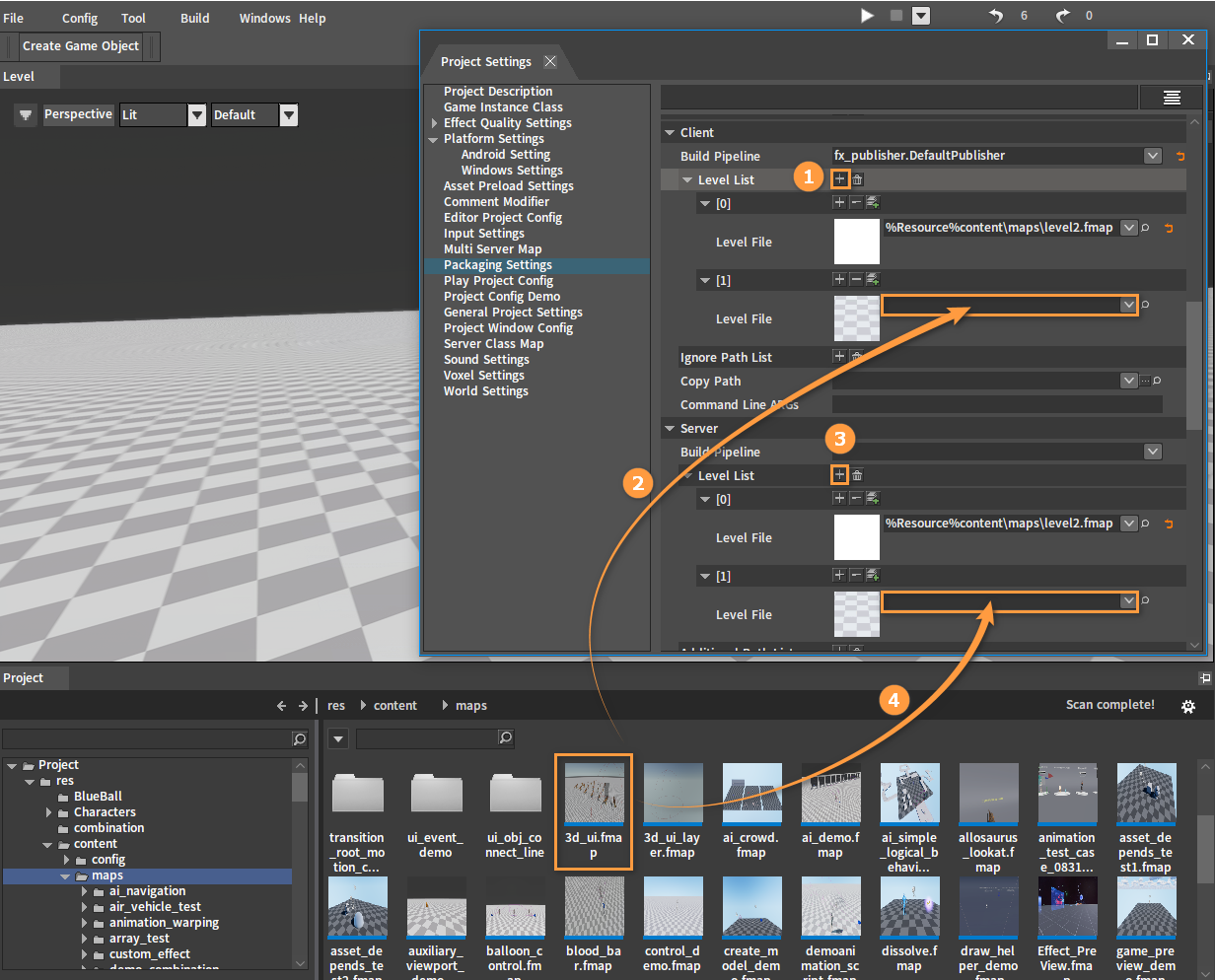Image resolution: width=1215 pixels, height=980 pixels.
Task: Collapse the Server section
Action: click(x=671, y=429)
